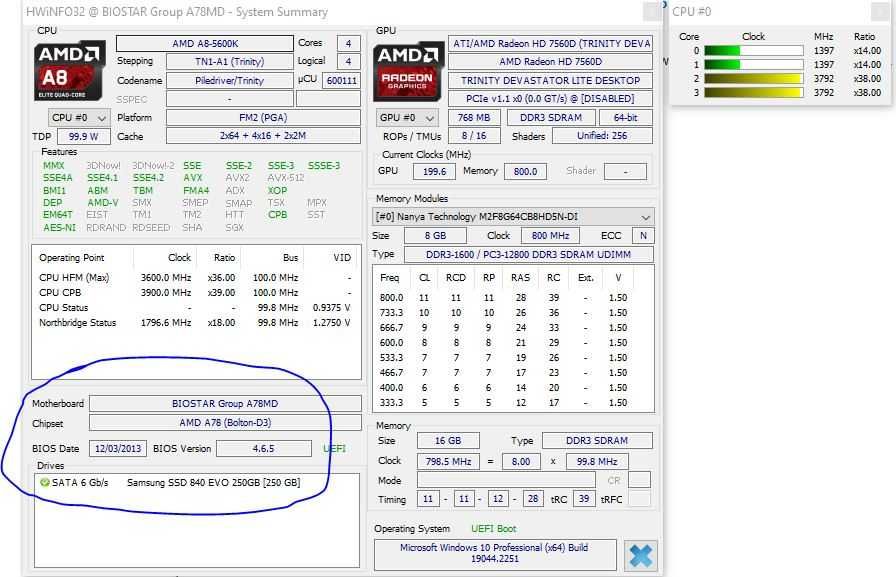Image resolution: width=896 pixels, height=577 pixels.
Task: Click the TDP 99.9 W field
Action: (x=83, y=137)
